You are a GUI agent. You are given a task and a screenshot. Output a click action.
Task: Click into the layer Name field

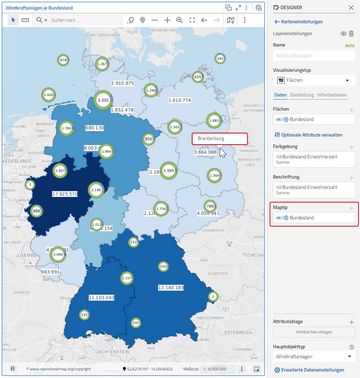pyautogui.click(x=314, y=55)
